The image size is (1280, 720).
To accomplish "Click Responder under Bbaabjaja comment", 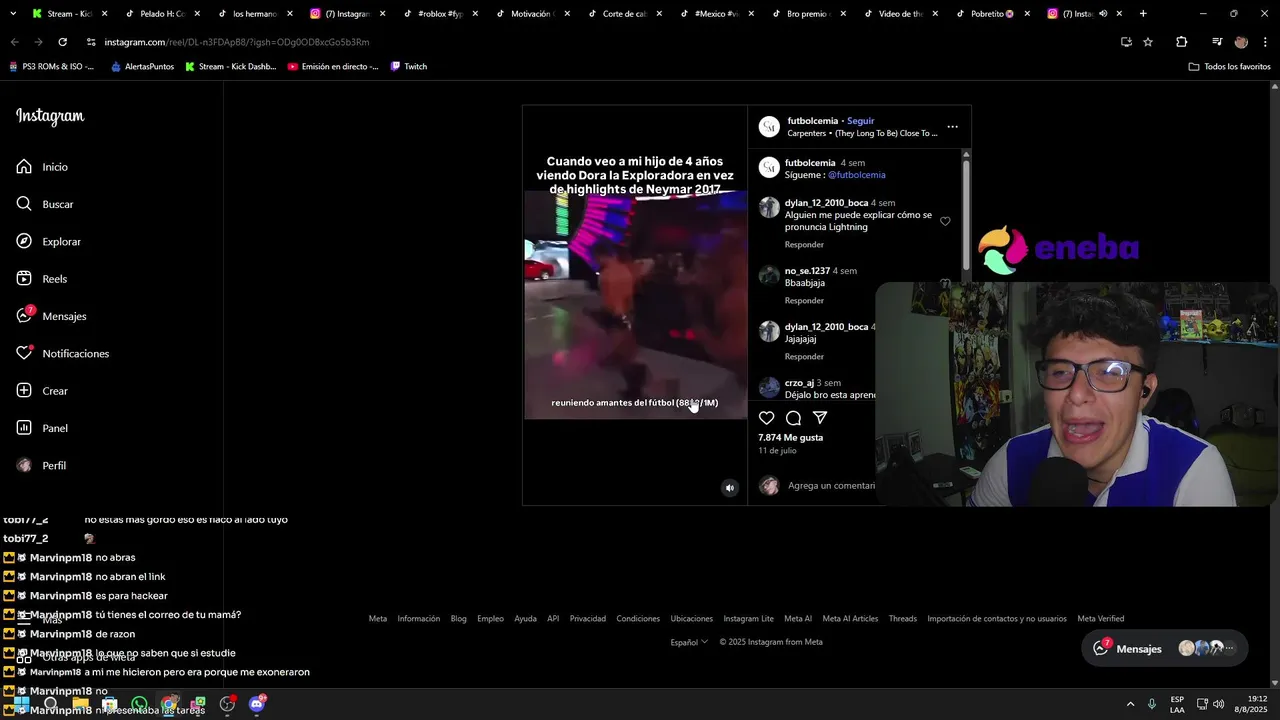I will click(x=804, y=301).
